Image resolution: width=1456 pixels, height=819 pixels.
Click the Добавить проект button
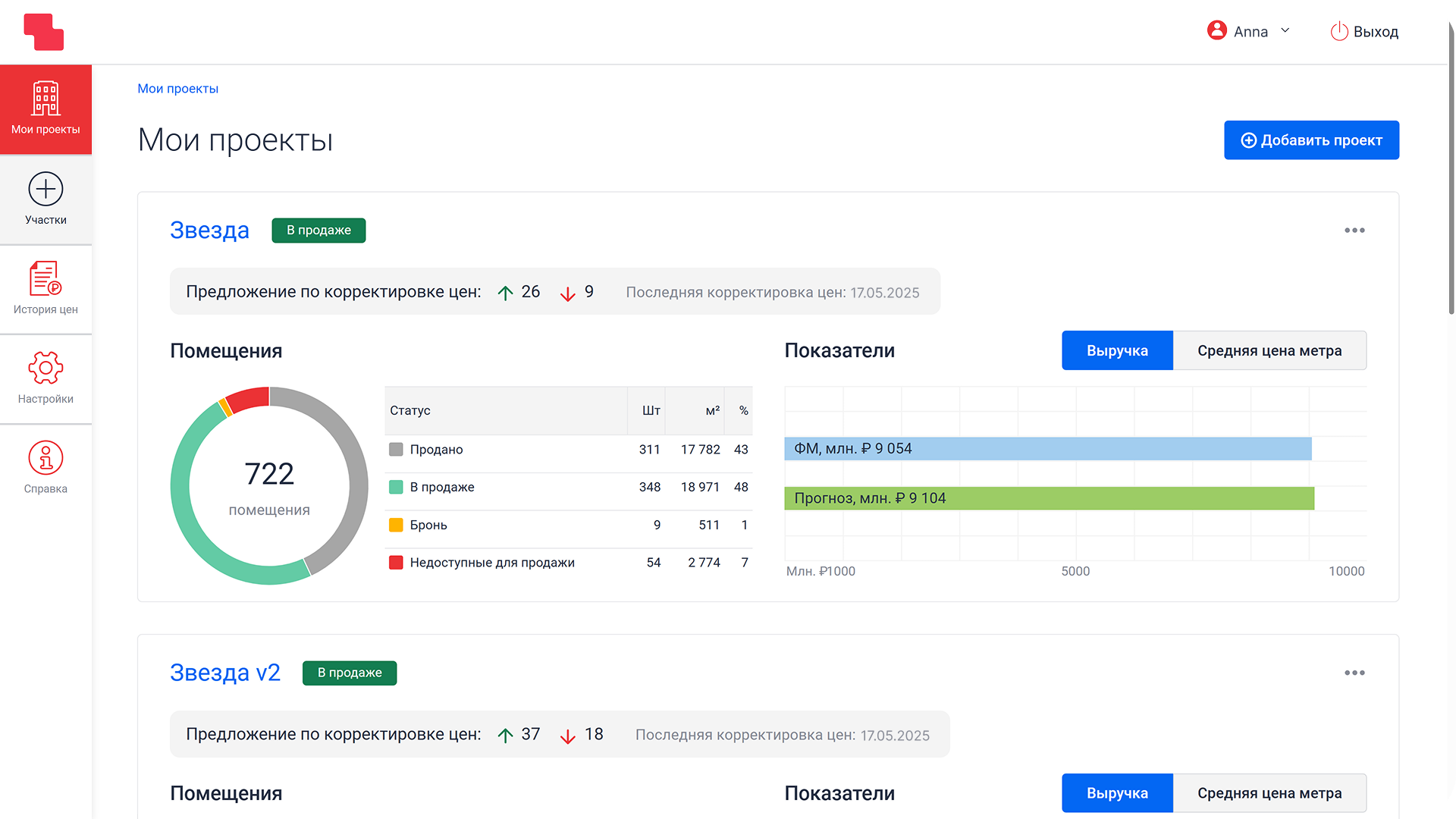tap(1311, 140)
